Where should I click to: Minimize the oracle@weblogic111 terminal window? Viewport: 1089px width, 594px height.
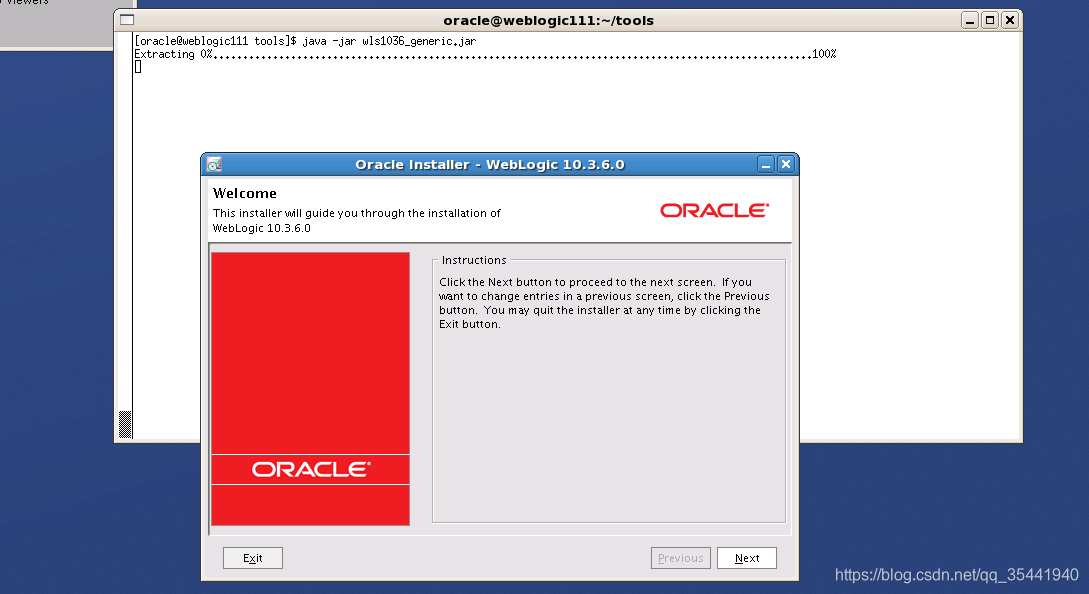coord(970,20)
